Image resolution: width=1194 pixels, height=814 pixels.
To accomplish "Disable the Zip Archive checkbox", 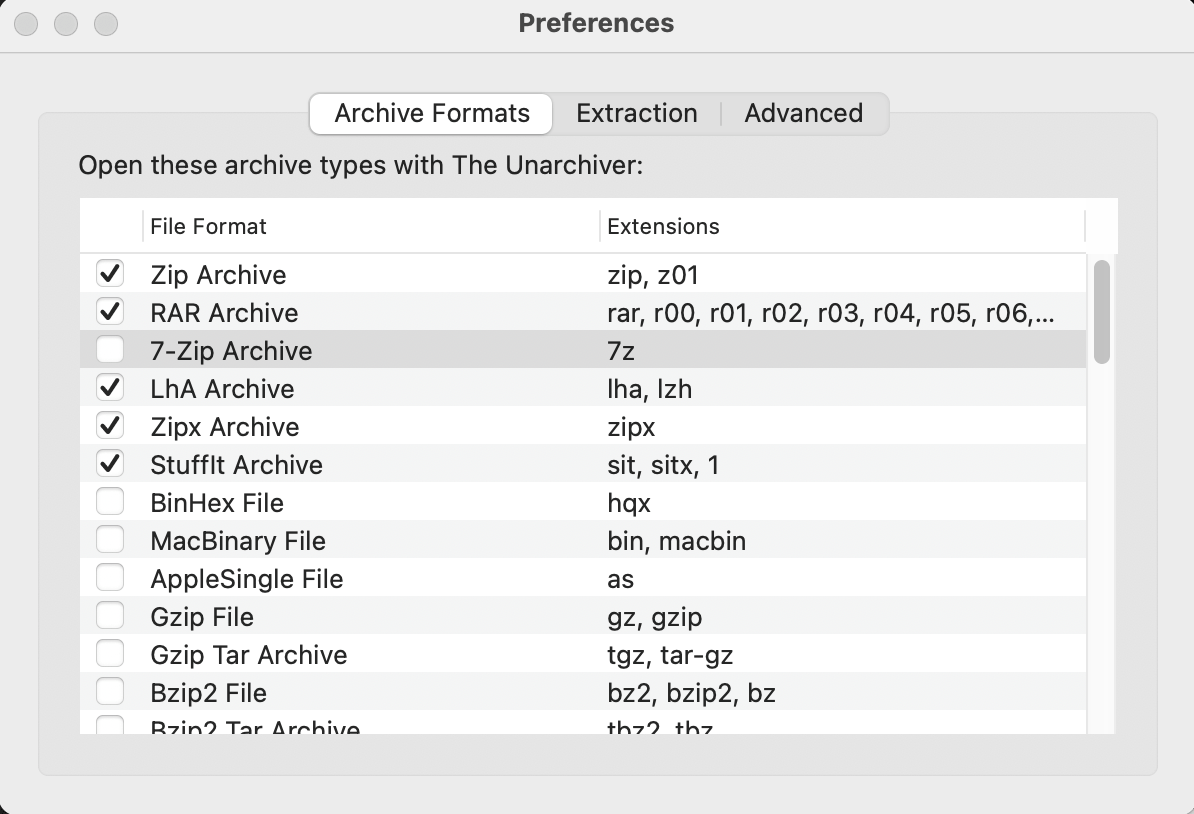I will 110,273.
